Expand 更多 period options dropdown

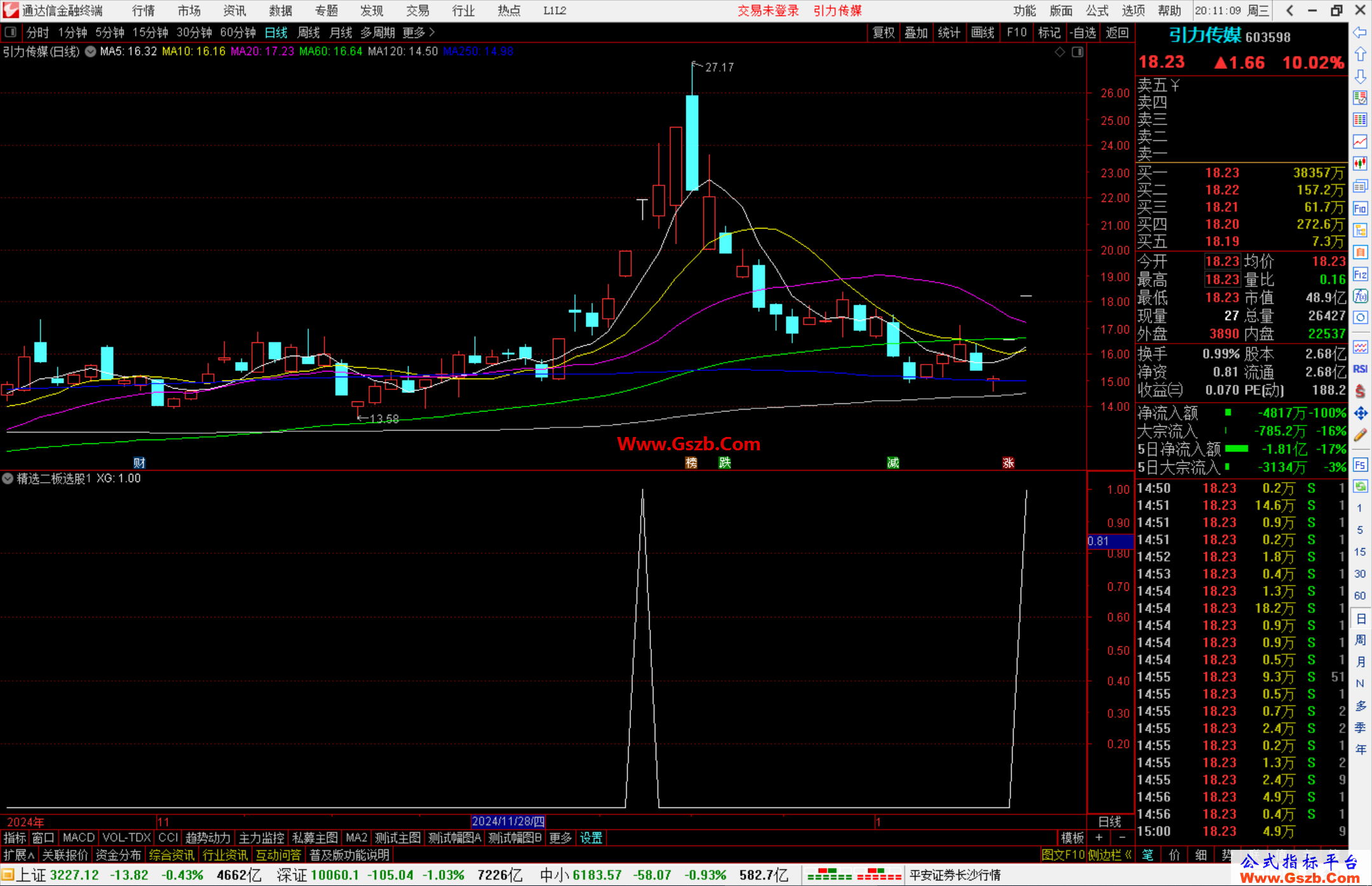point(419,32)
